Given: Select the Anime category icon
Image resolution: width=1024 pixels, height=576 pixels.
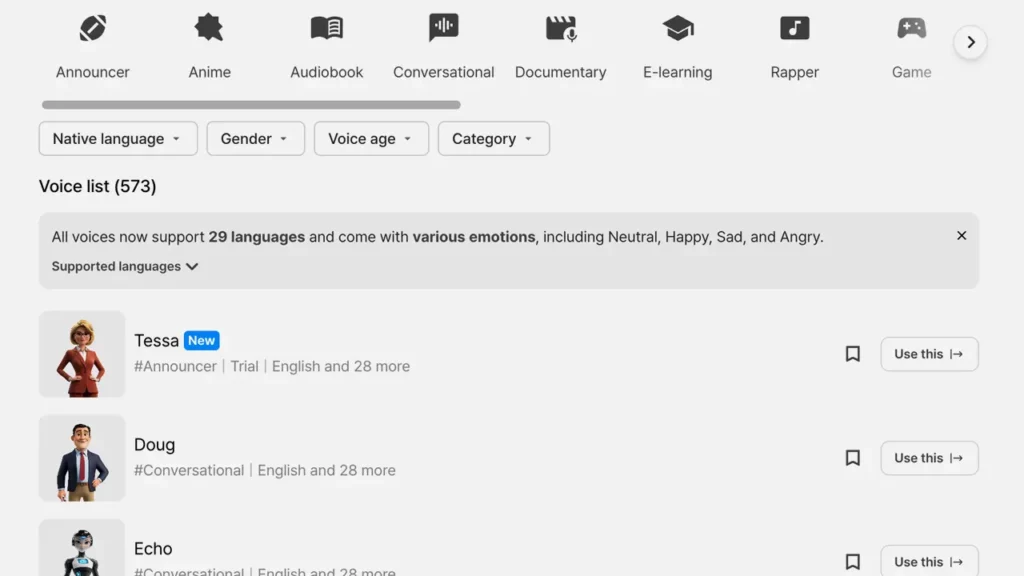Looking at the screenshot, I should click(x=209, y=28).
